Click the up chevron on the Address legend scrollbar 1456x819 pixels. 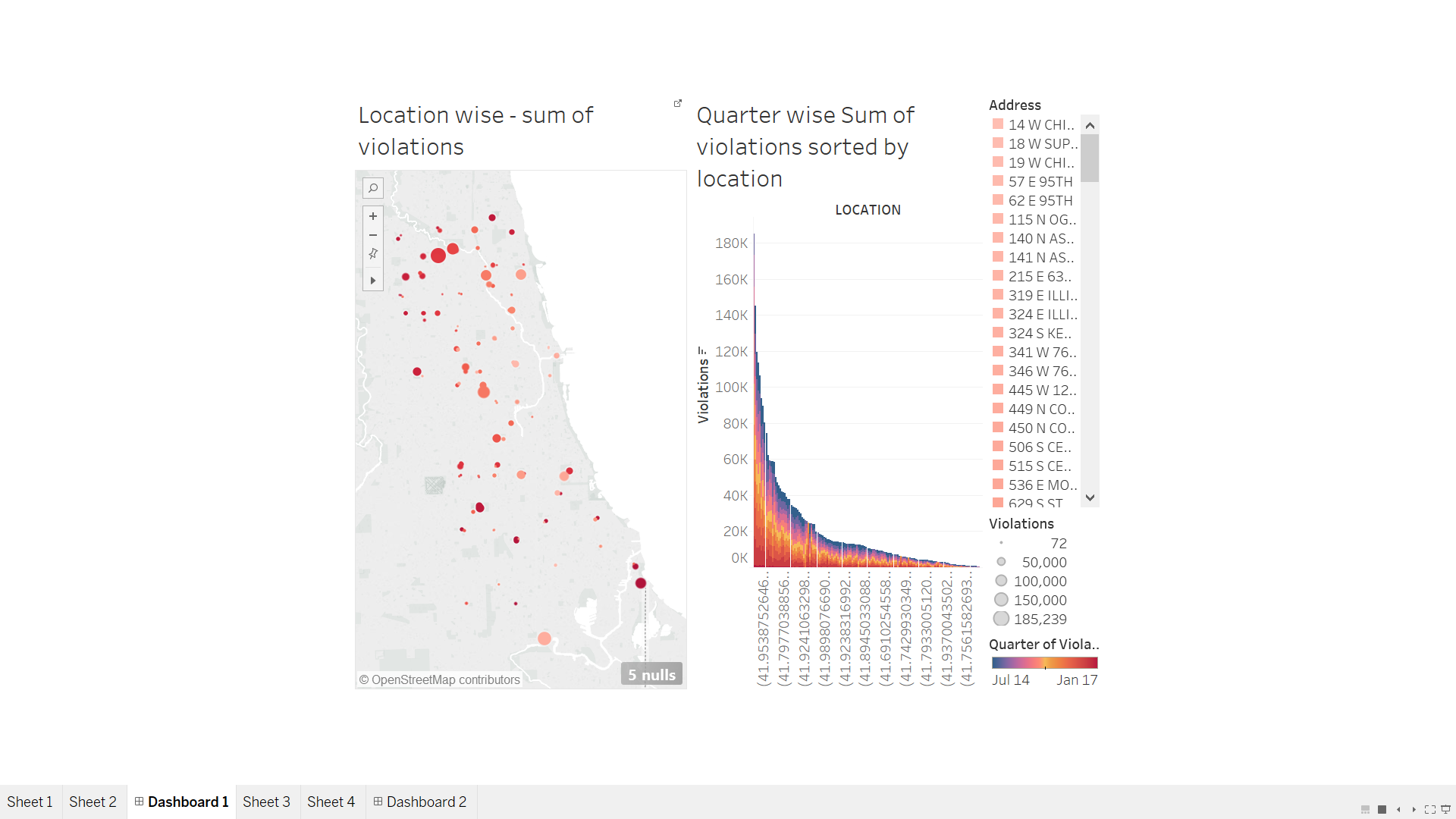[x=1090, y=124]
